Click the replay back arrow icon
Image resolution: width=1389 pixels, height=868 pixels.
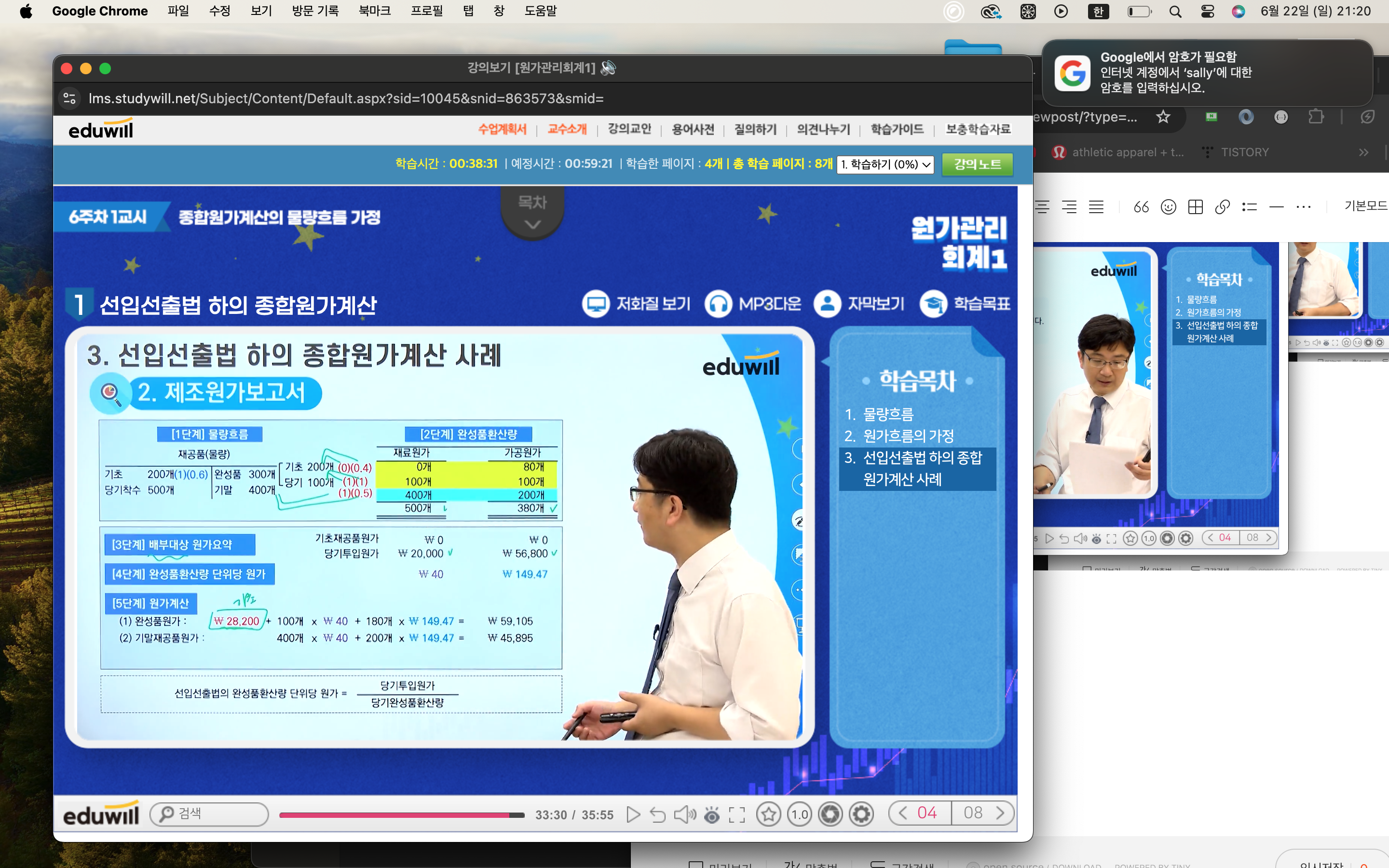pos(658,814)
